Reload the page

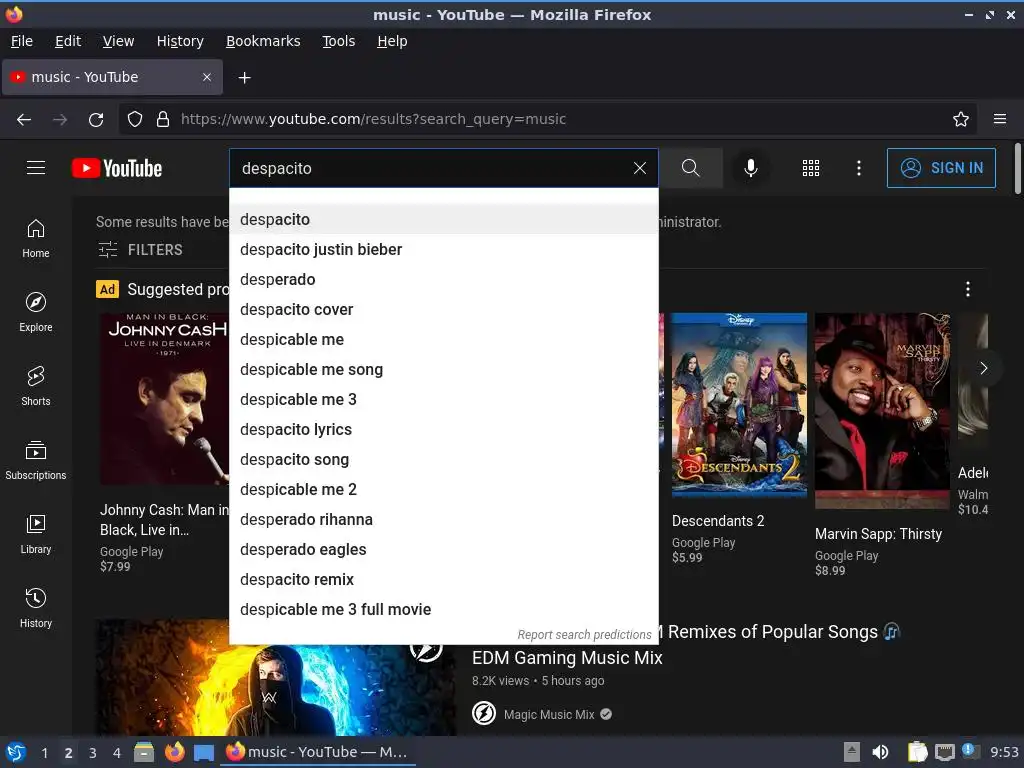(x=96, y=119)
